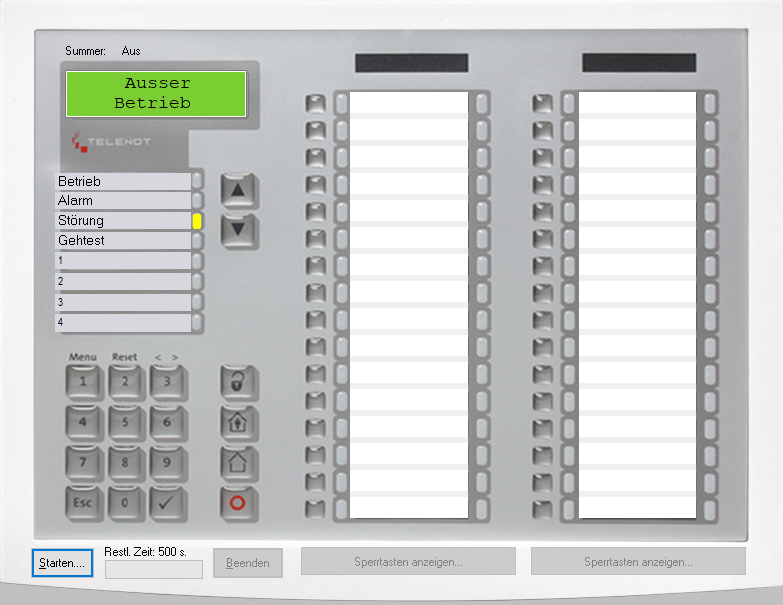The height and width of the screenshot is (605, 783).
Task: Click the yellow Störung indicator LED
Action: click(197, 221)
